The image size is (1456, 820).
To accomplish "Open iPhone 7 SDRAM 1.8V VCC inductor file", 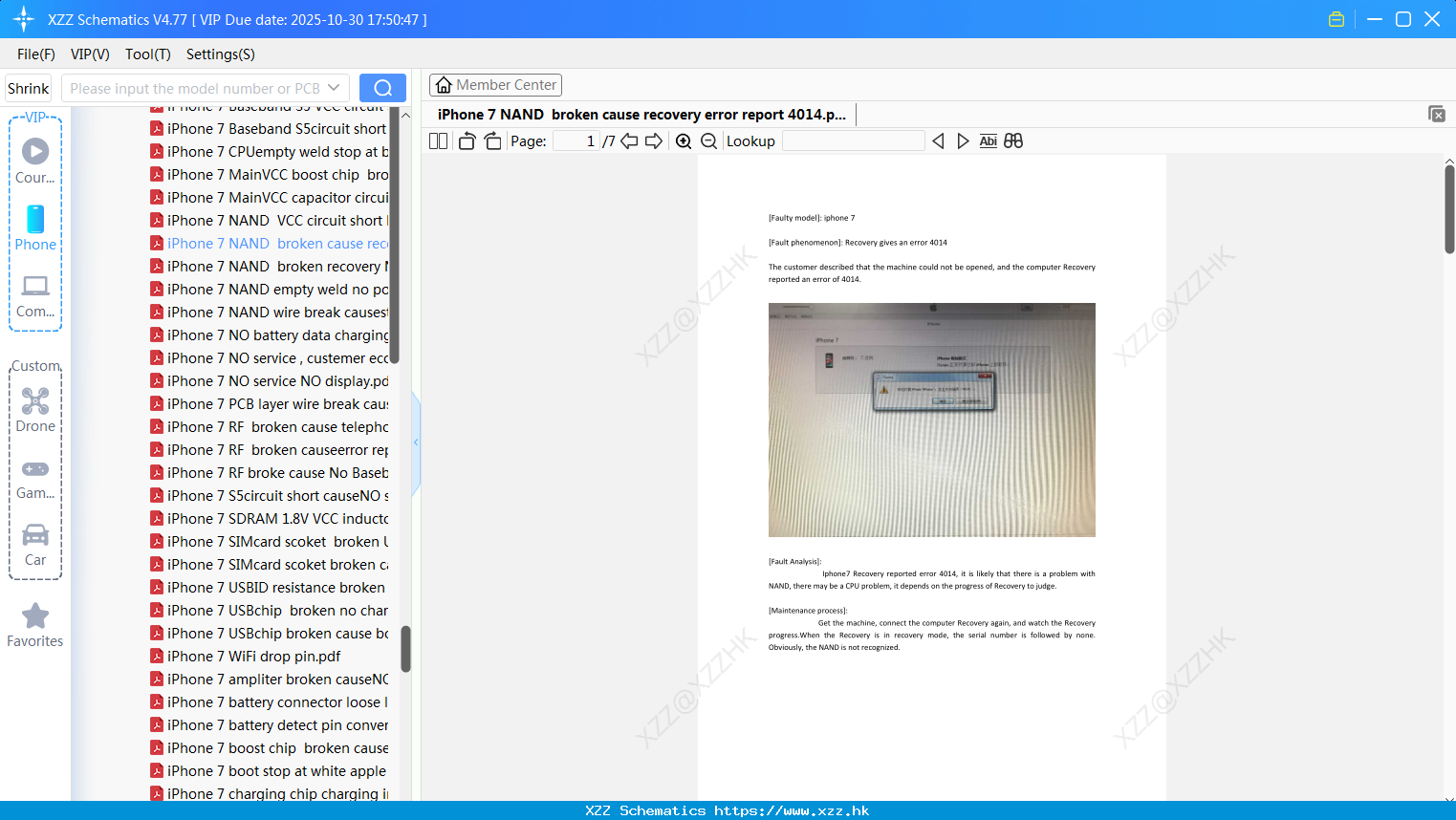I will (x=270, y=519).
